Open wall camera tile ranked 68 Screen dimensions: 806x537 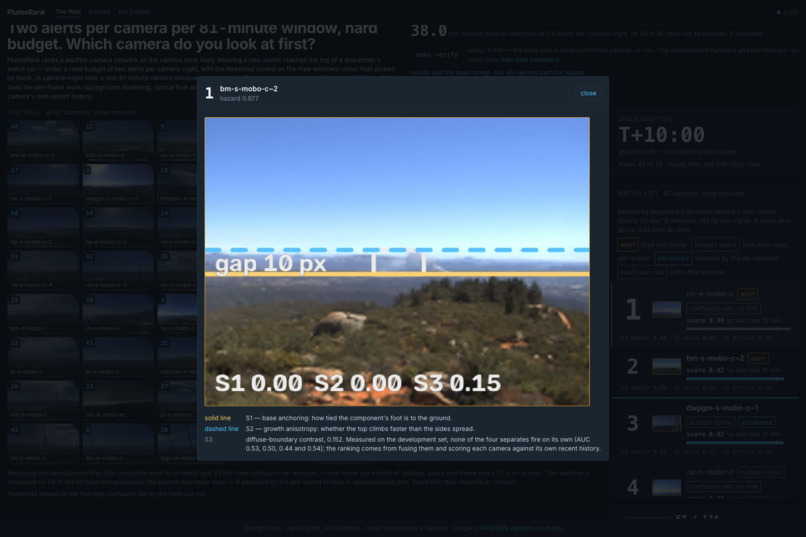(x=43, y=227)
